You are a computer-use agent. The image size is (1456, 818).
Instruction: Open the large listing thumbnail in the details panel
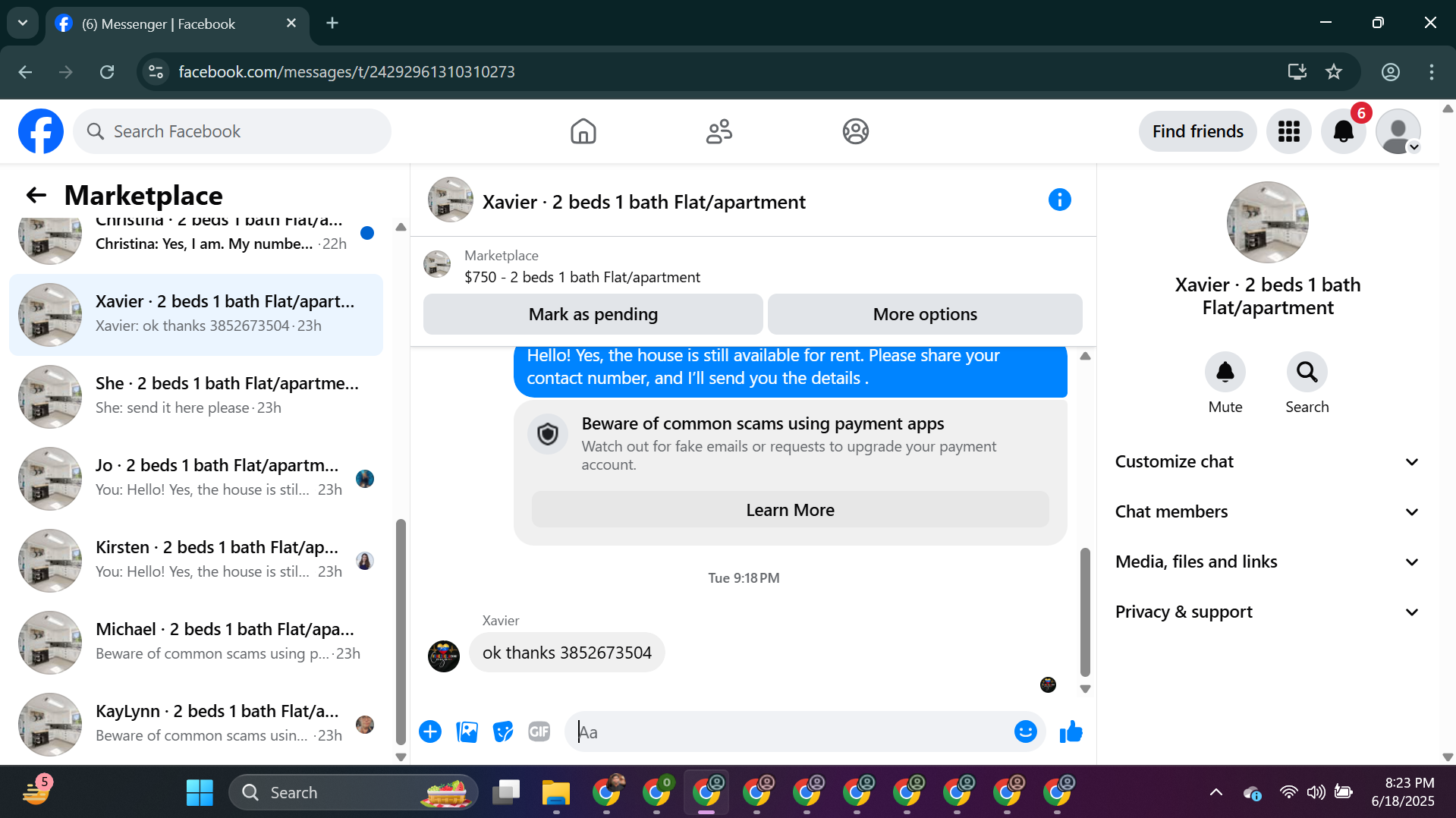(1267, 222)
